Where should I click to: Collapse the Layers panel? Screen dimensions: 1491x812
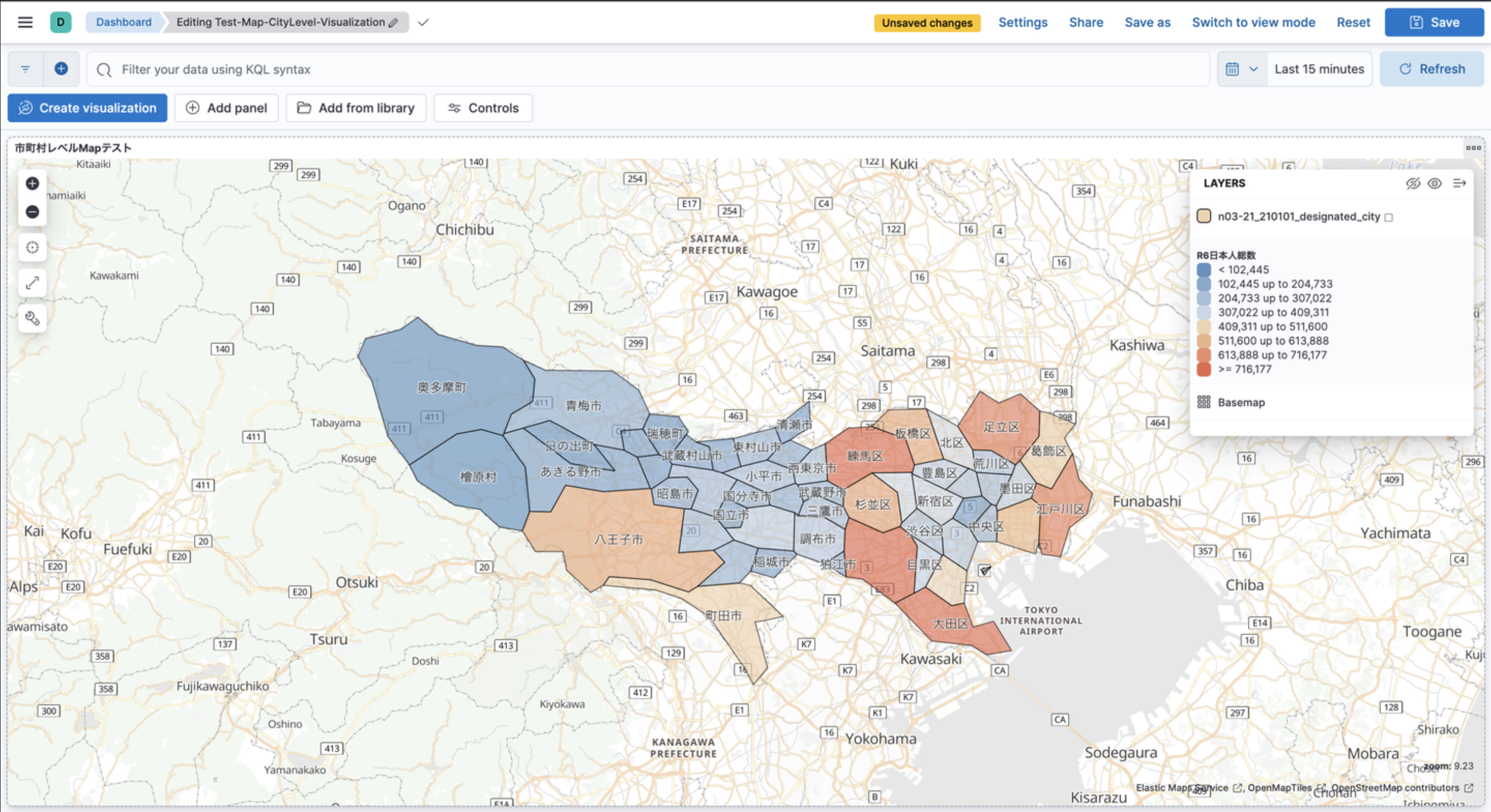pyautogui.click(x=1459, y=183)
